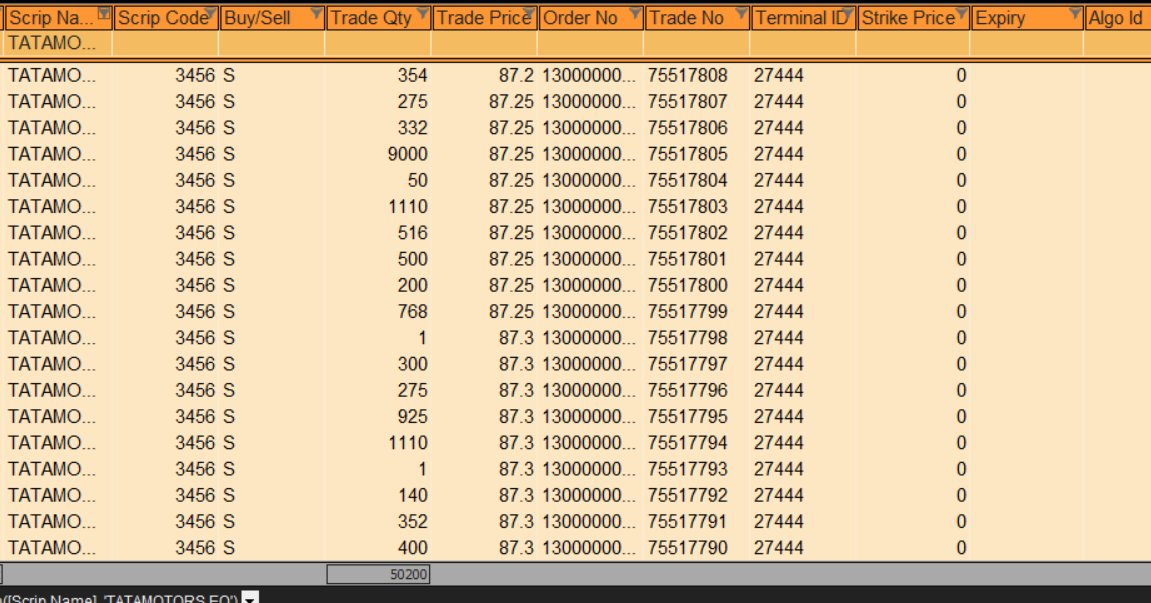The image size is (1151, 603).
Task: Open the Strike Price column filter icon
Action: pyautogui.click(x=961, y=12)
